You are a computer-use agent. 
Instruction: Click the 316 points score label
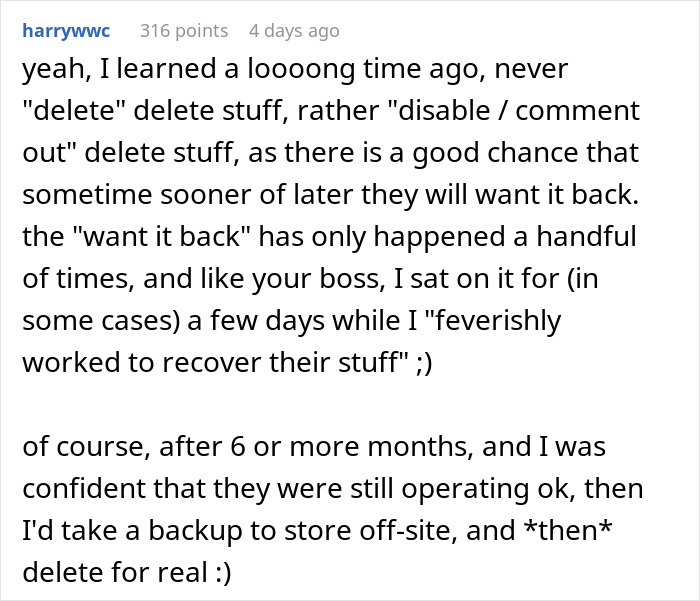pyautogui.click(x=184, y=31)
